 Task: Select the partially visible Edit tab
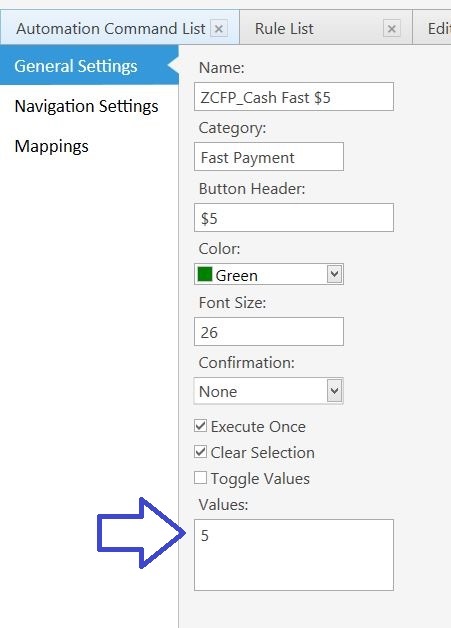click(x=437, y=28)
